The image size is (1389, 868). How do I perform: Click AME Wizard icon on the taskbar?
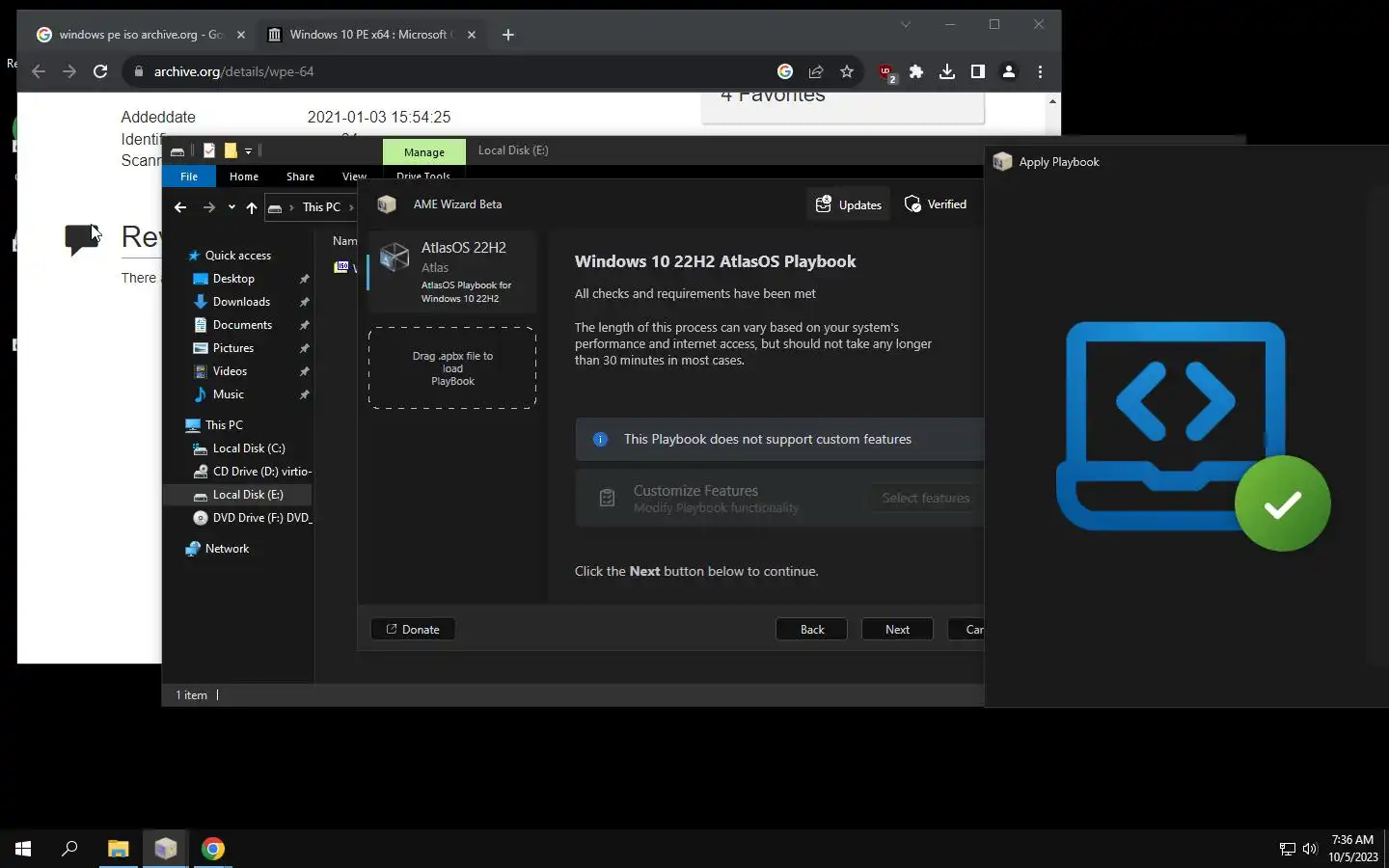click(166, 849)
